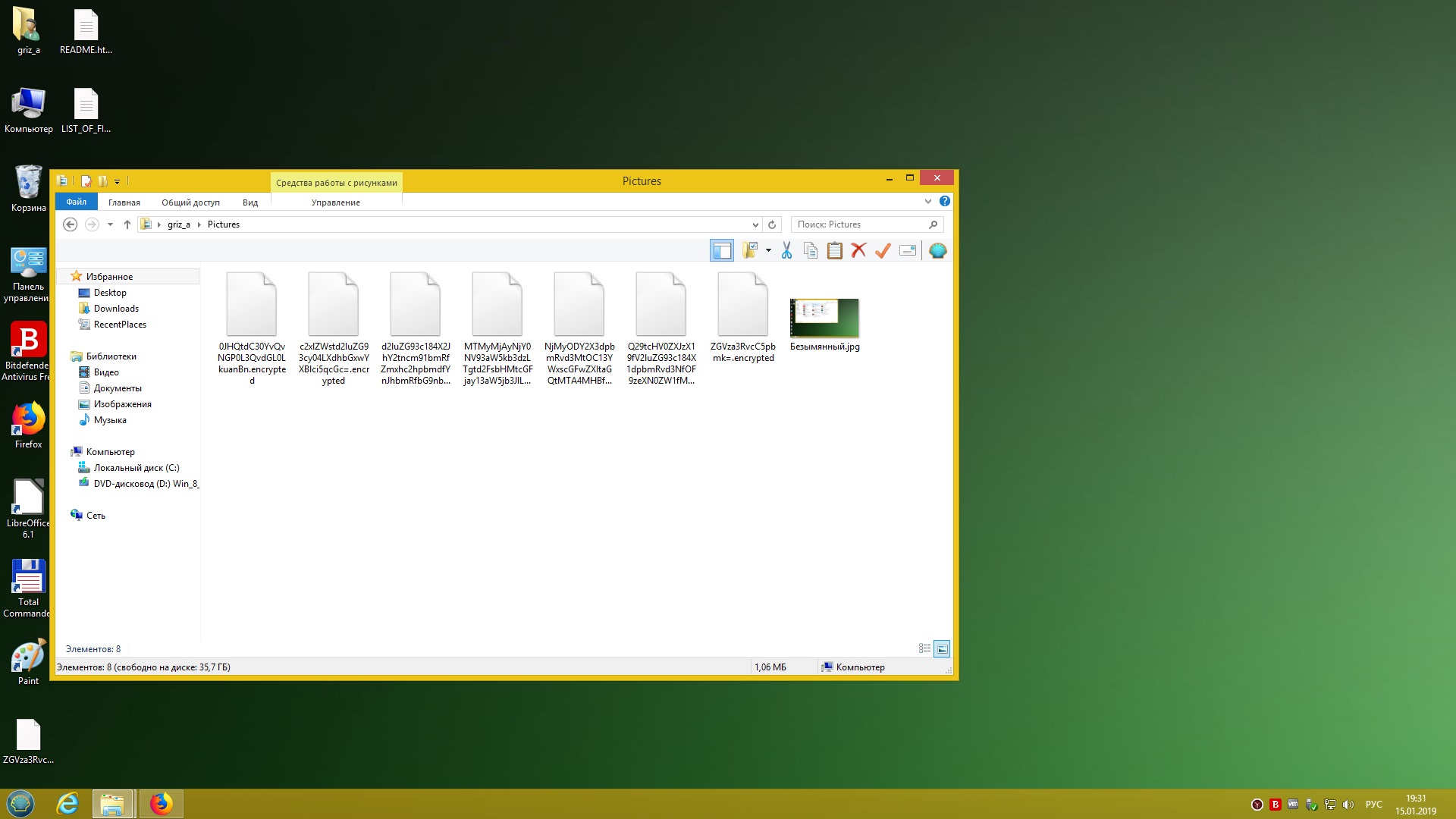Click griz_a in the address breadcrumb
The image size is (1456, 819).
click(178, 224)
